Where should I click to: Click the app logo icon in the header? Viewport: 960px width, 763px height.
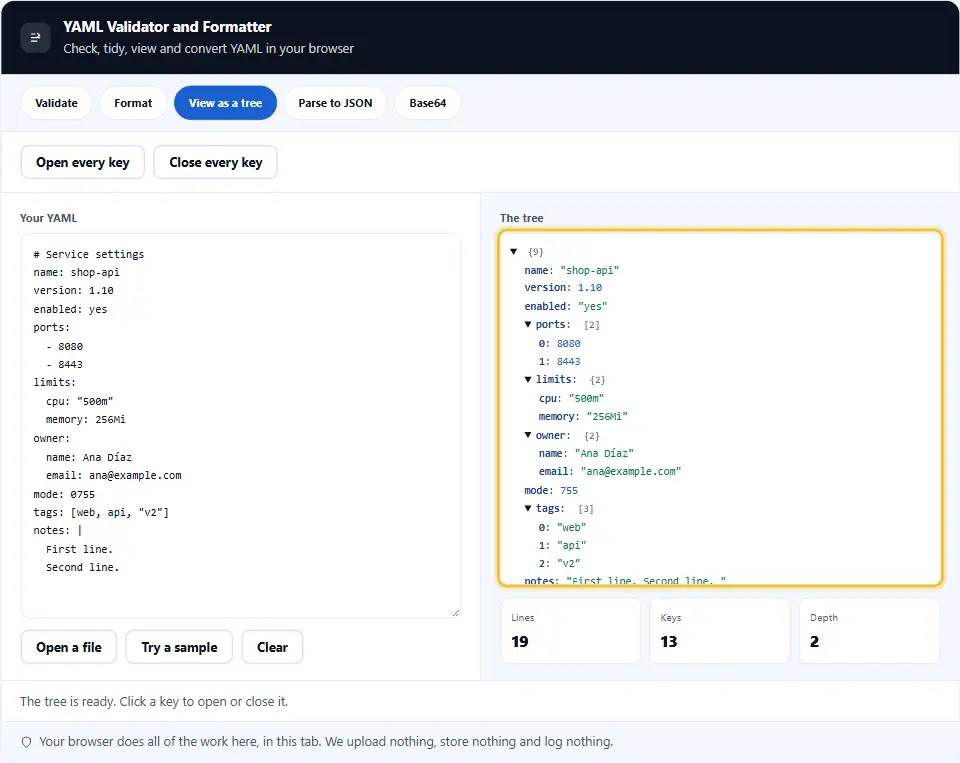[35, 37]
